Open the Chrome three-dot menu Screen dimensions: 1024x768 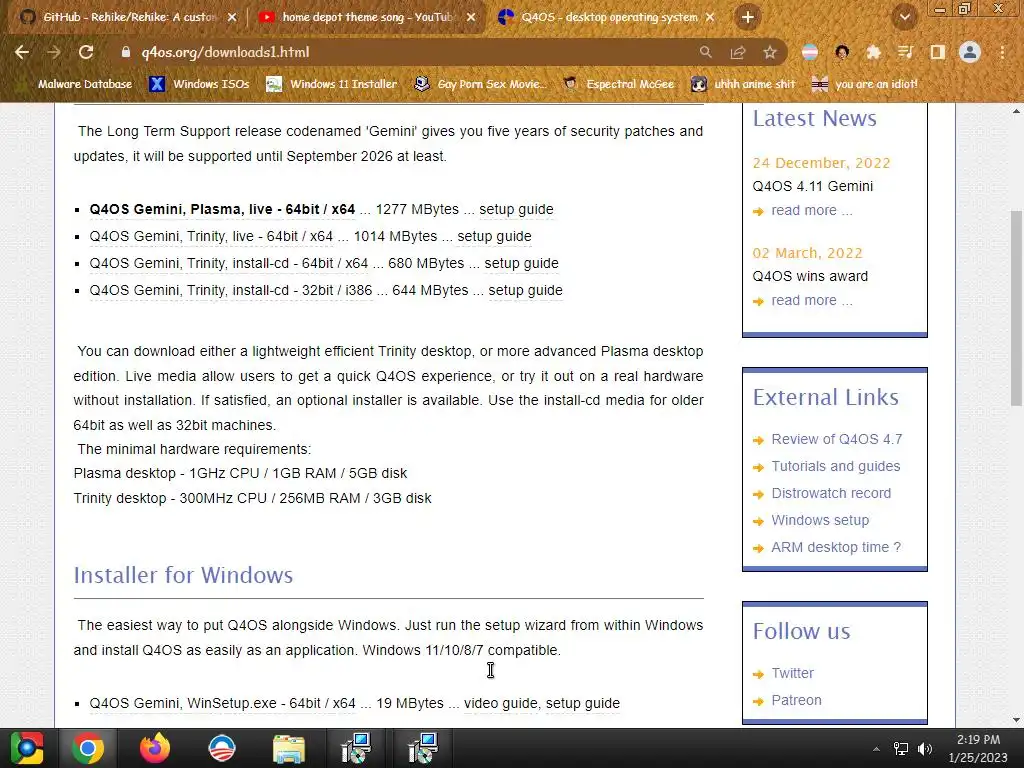[1002, 52]
